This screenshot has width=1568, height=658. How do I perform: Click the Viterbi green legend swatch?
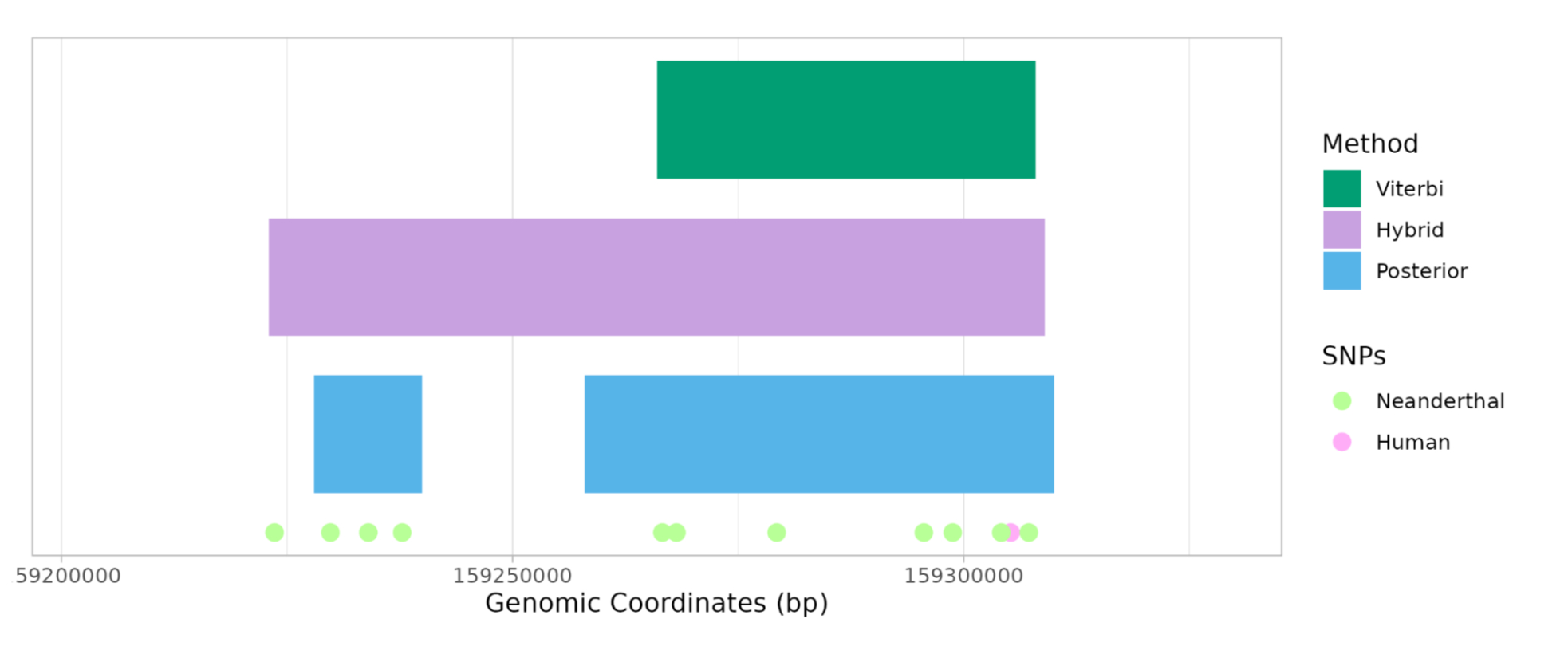(1341, 189)
